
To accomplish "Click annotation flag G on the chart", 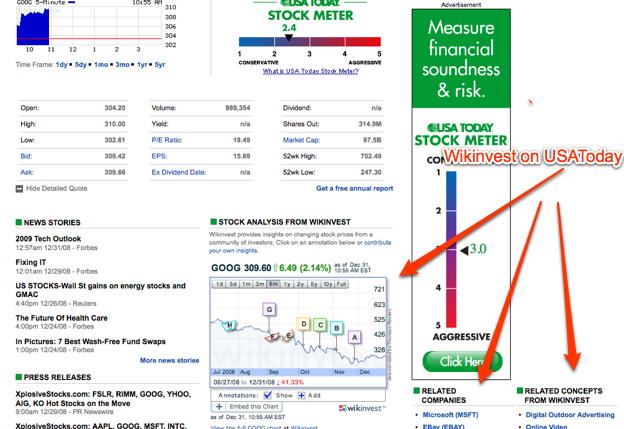I will [x=269, y=309].
